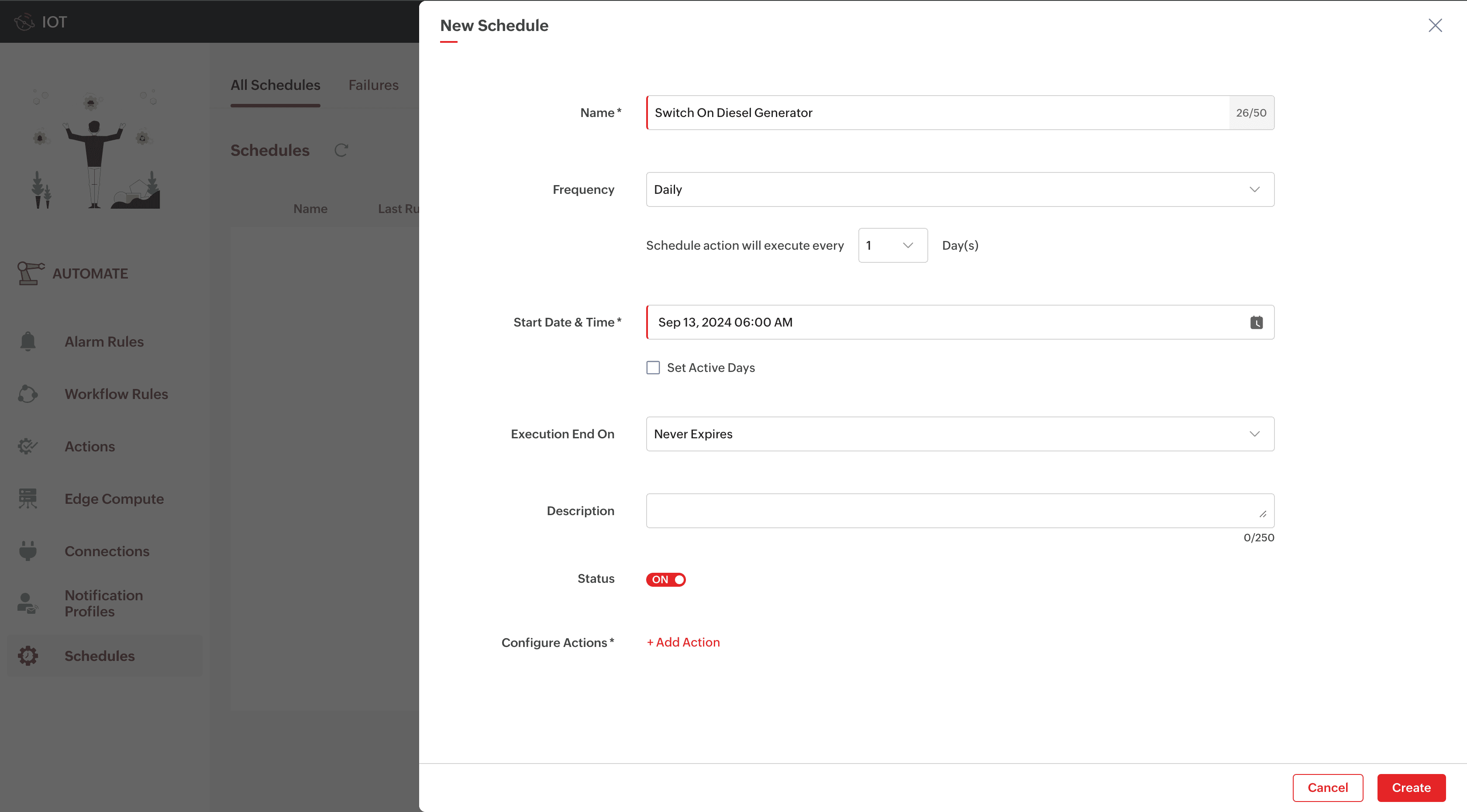The height and width of the screenshot is (812, 1467).
Task: Open the Execution End On dropdown
Action: tap(960, 434)
